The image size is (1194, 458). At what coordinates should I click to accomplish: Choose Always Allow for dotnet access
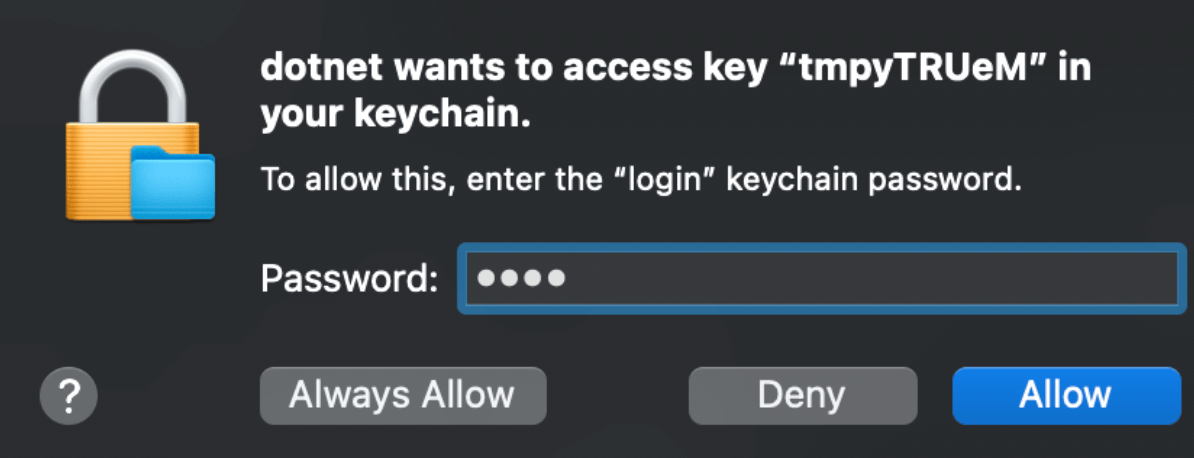click(x=403, y=396)
